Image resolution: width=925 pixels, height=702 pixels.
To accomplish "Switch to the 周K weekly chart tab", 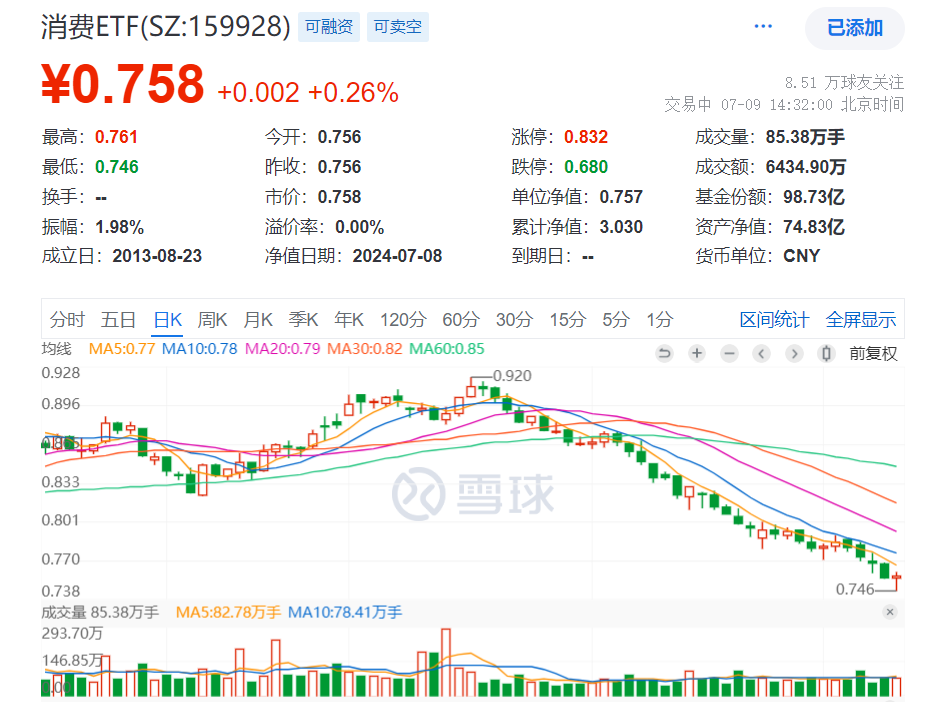I will (x=214, y=320).
